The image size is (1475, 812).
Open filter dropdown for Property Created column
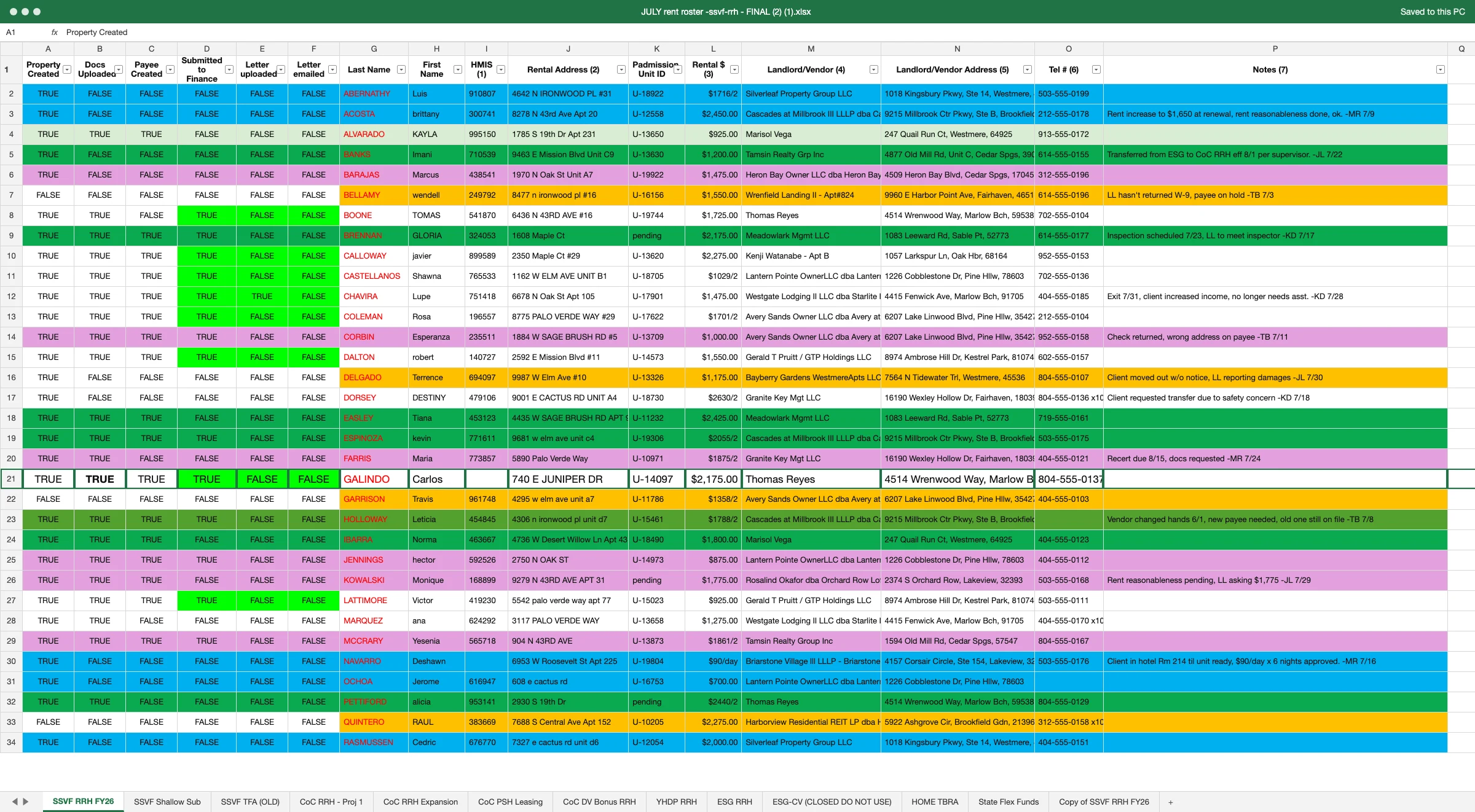click(x=67, y=69)
